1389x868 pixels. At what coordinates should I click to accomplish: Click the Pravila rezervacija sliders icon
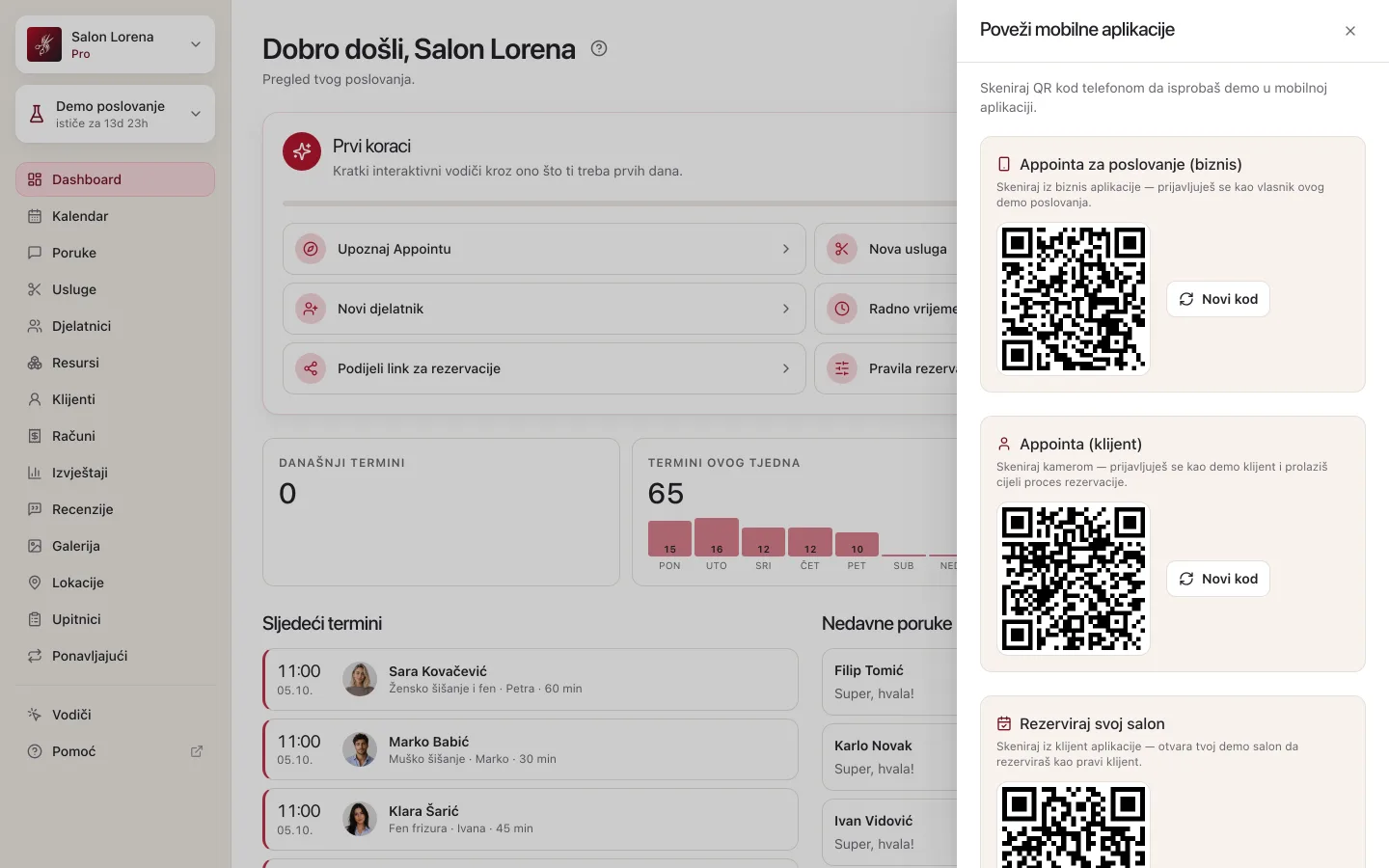point(842,368)
